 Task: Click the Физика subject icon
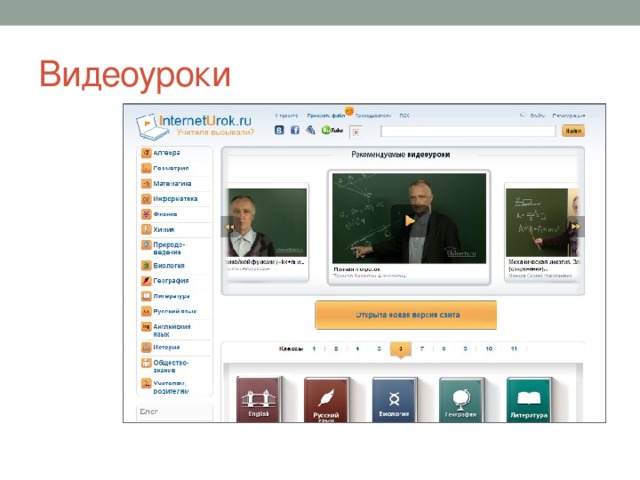146,214
